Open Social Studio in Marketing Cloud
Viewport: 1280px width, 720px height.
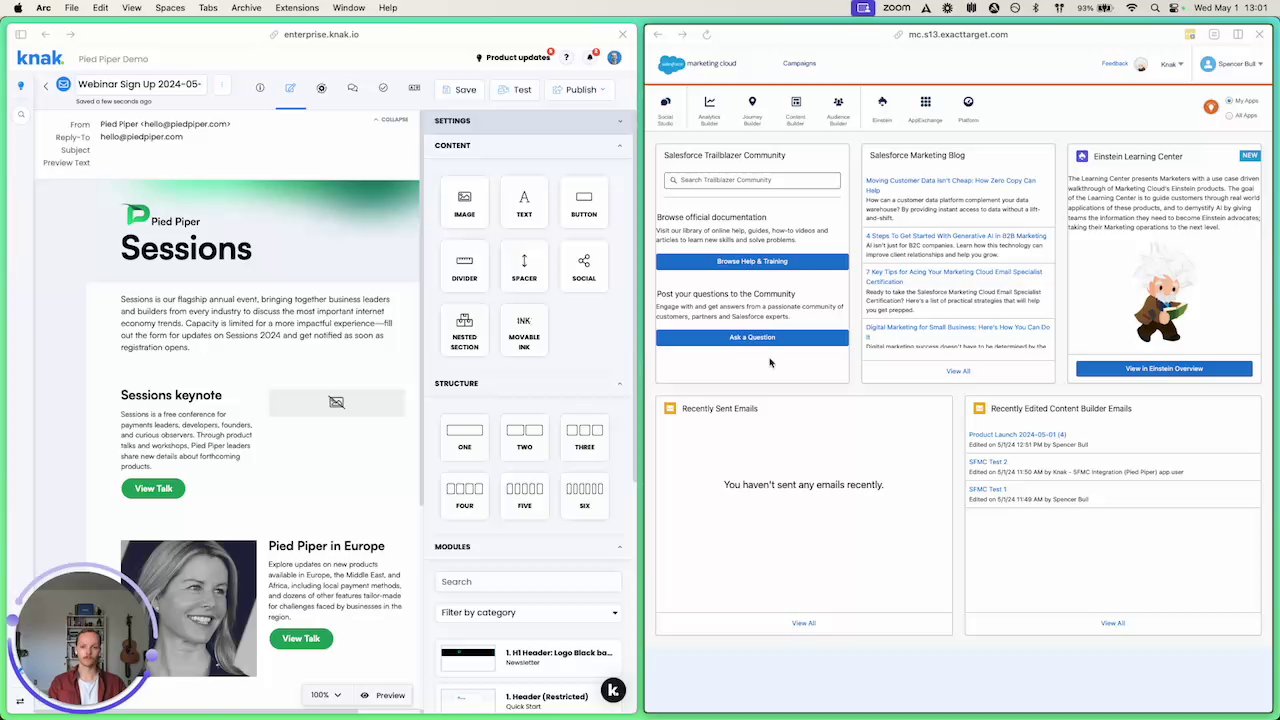665,110
